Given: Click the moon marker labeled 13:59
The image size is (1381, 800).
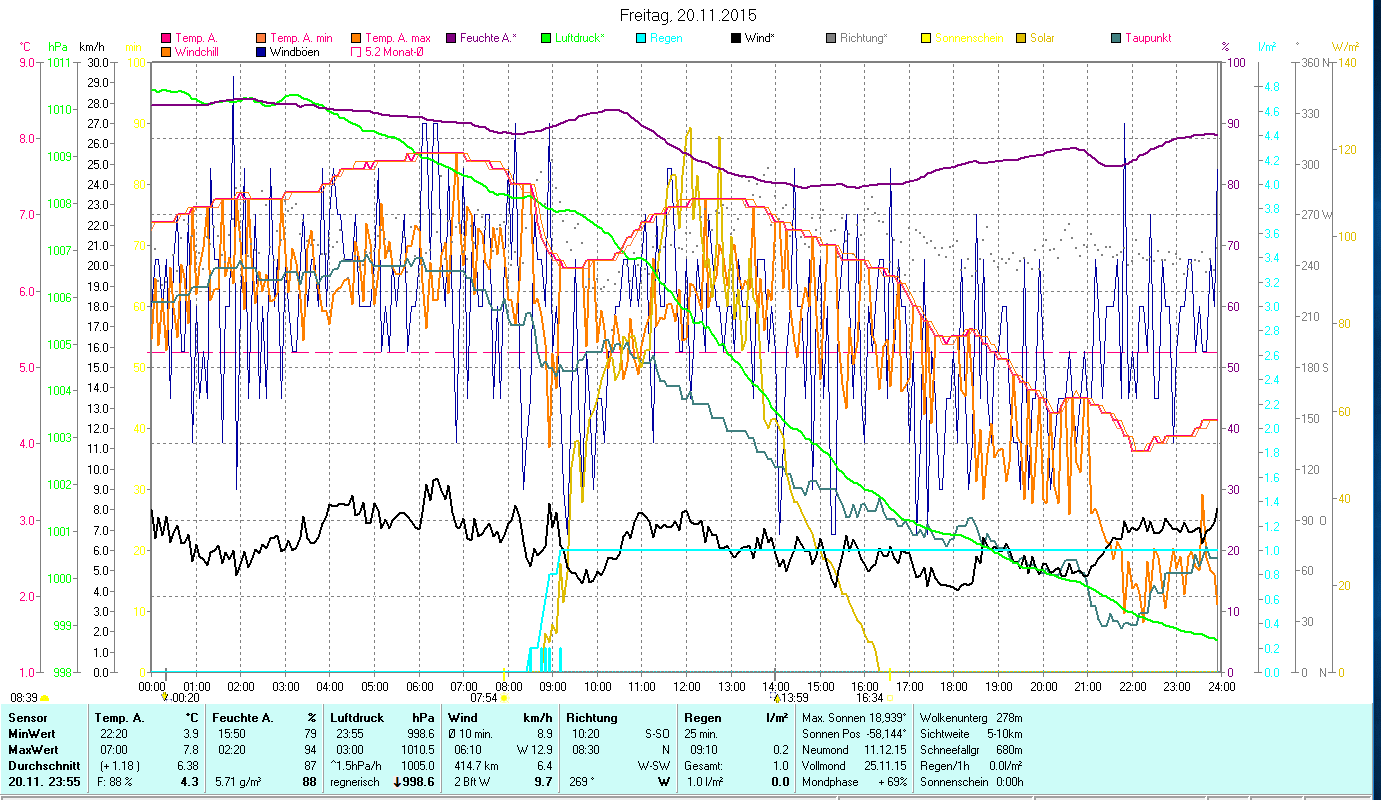Looking at the screenshot, I should coord(776,698).
